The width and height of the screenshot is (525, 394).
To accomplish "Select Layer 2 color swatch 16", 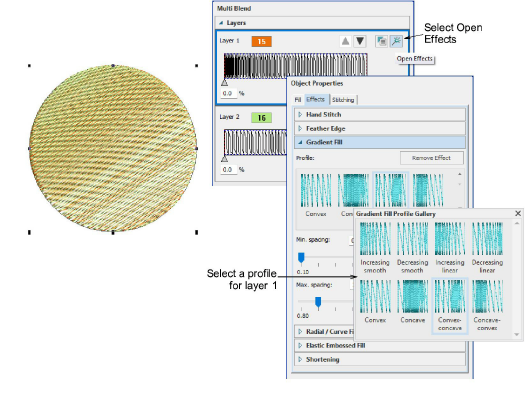I will pyautogui.click(x=261, y=118).
